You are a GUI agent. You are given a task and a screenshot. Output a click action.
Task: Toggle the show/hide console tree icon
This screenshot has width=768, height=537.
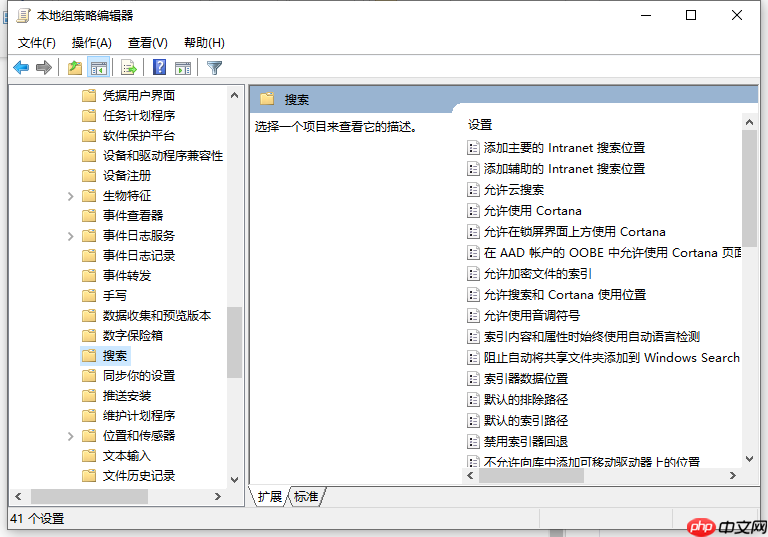pos(99,67)
